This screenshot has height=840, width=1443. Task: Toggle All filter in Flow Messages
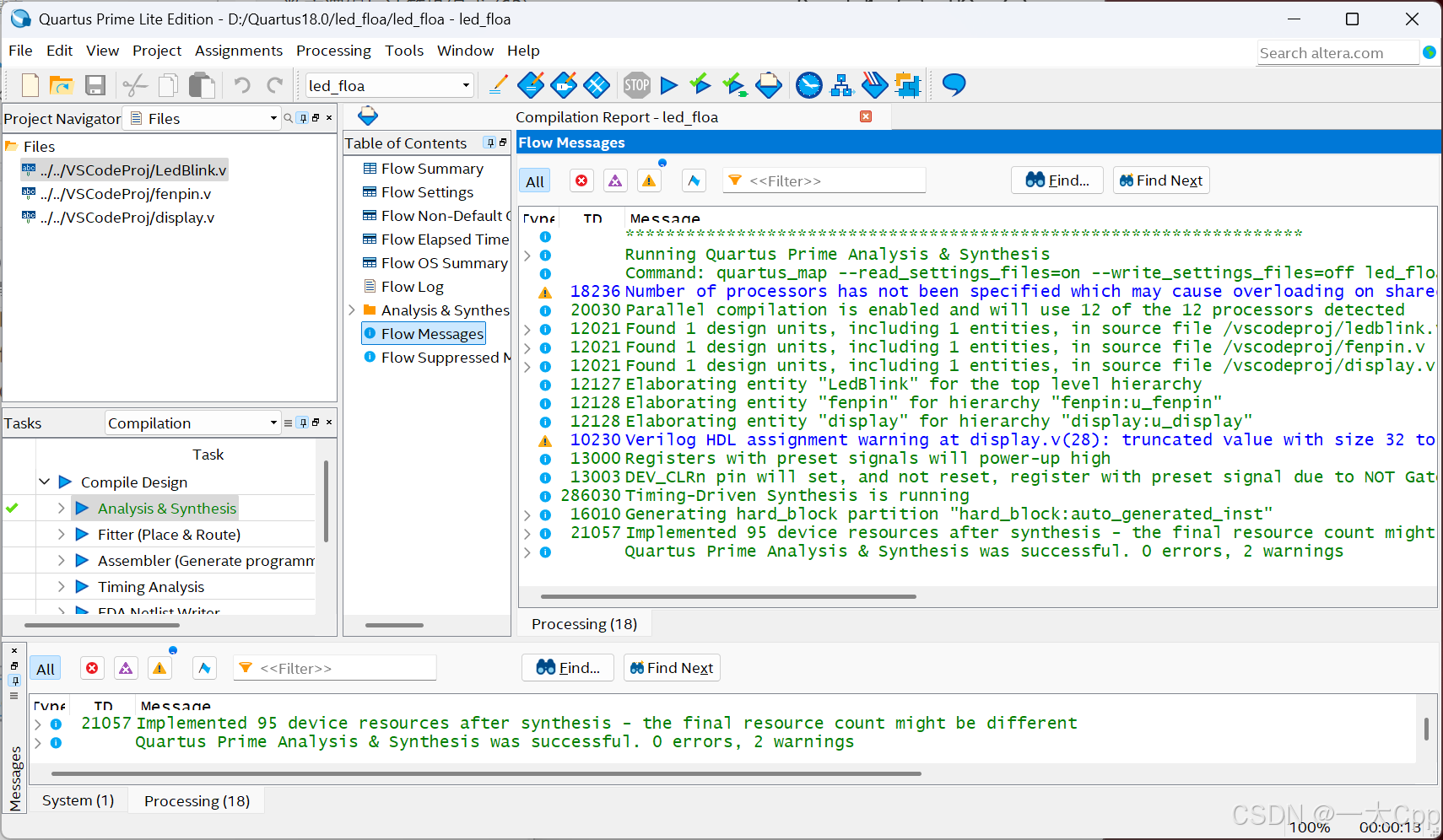click(x=535, y=181)
